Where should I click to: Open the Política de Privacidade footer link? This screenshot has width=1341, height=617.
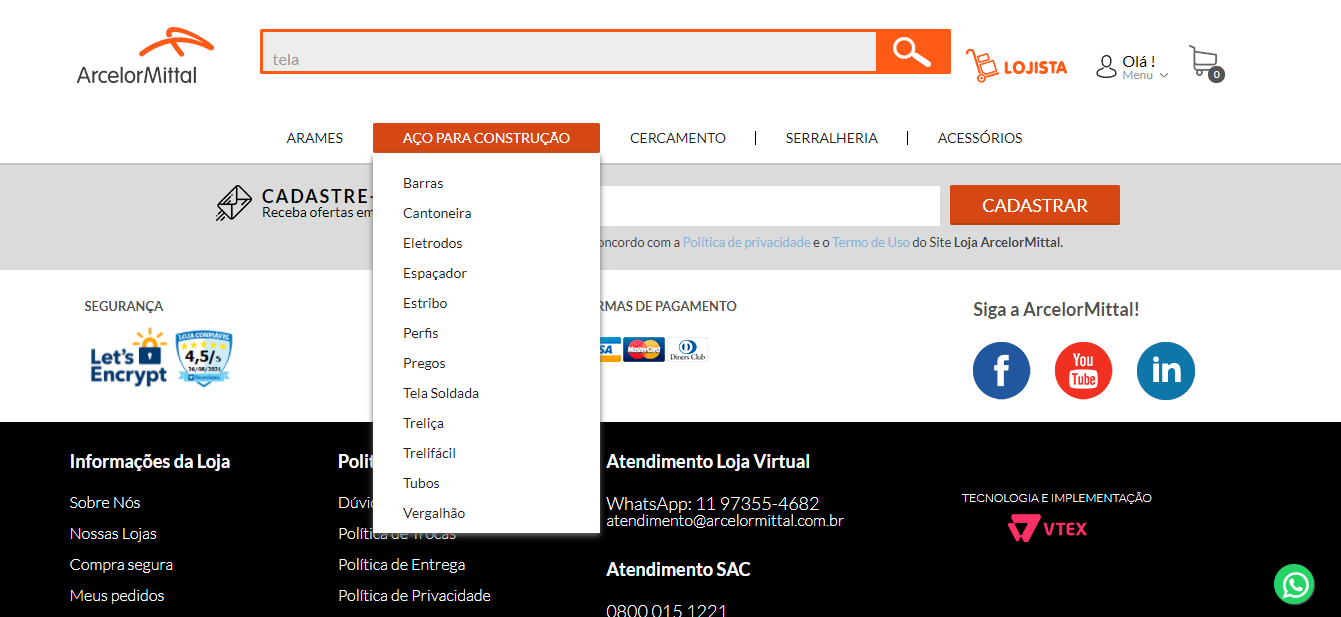point(414,595)
